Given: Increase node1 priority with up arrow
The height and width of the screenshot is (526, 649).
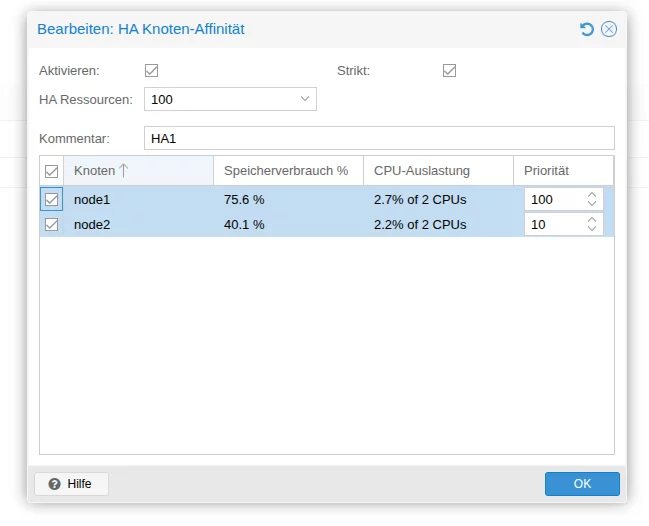Looking at the screenshot, I should [592, 195].
